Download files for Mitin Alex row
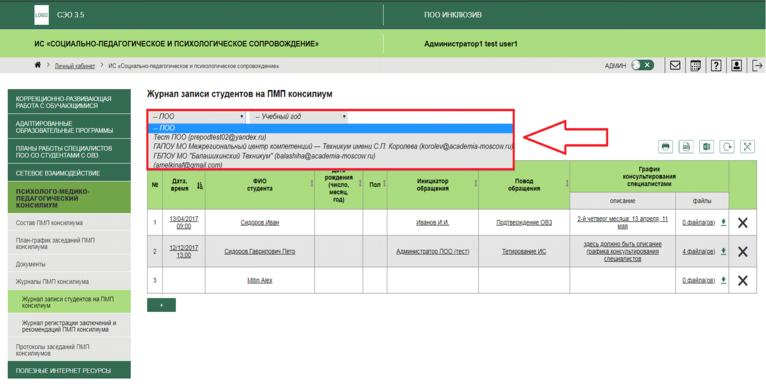Screen dimensions: 766x384 coord(723,280)
